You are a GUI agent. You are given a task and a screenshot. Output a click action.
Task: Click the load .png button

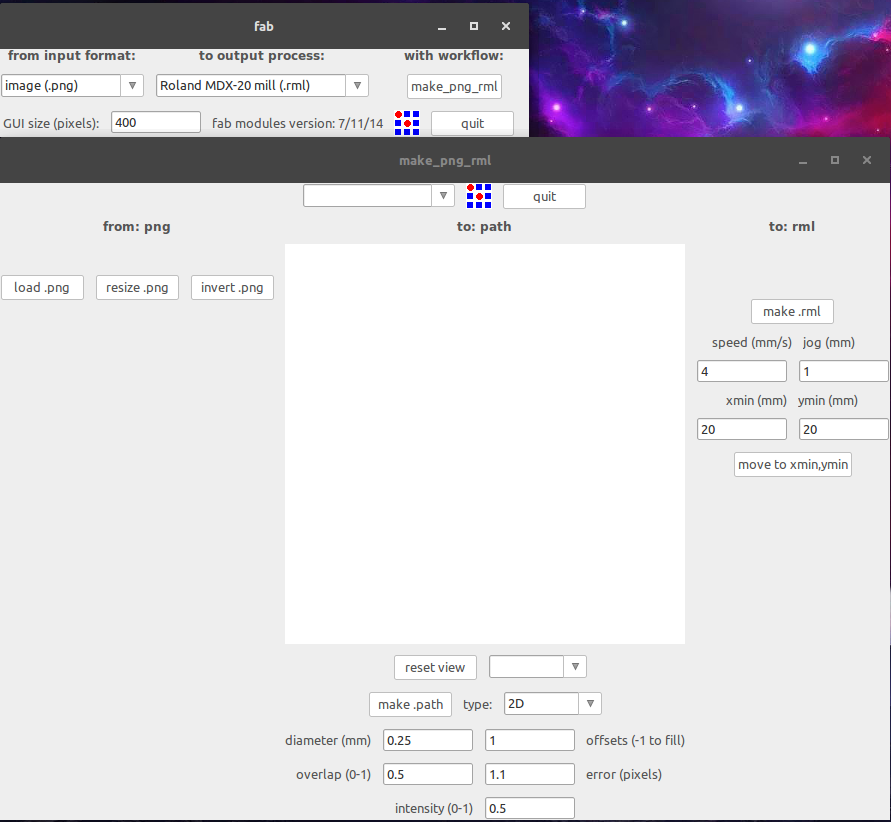point(42,287)
